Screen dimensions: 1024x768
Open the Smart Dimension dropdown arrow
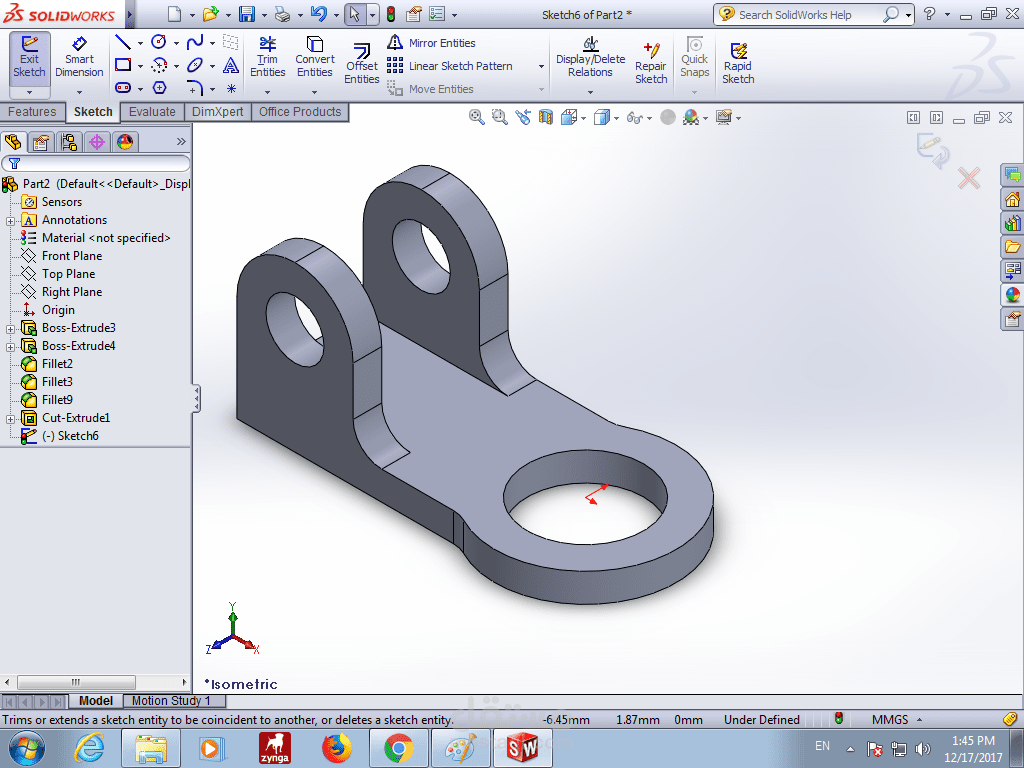[x=79, y=92]
